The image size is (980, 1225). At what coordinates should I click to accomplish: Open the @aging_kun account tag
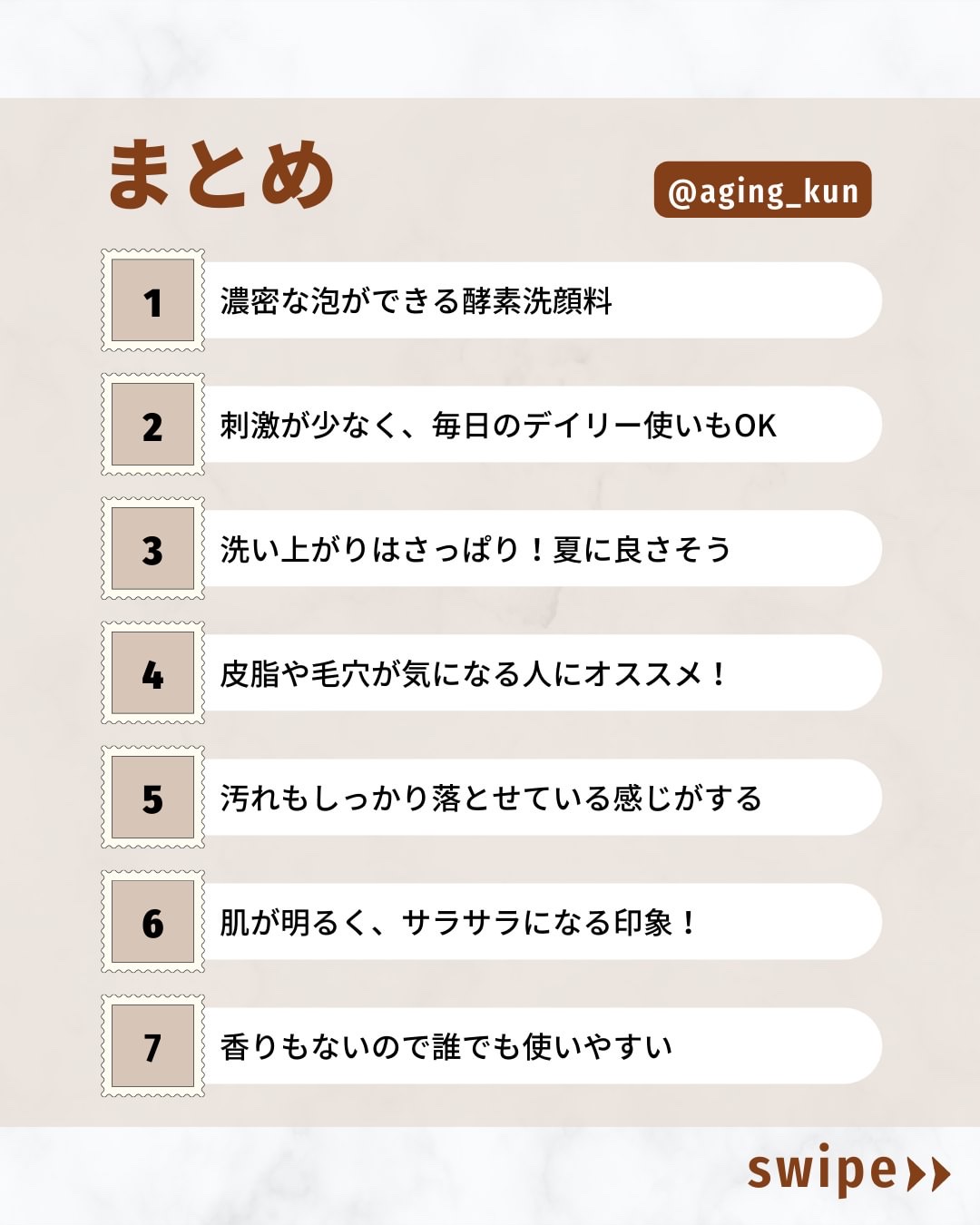coord(762,191)
